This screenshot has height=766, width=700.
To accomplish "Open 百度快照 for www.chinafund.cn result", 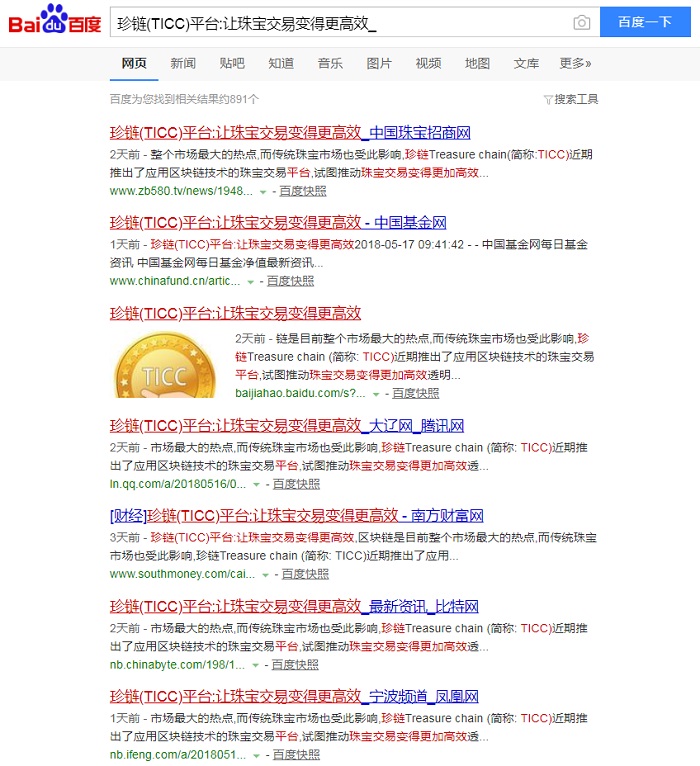I will [x=291, y=281].
